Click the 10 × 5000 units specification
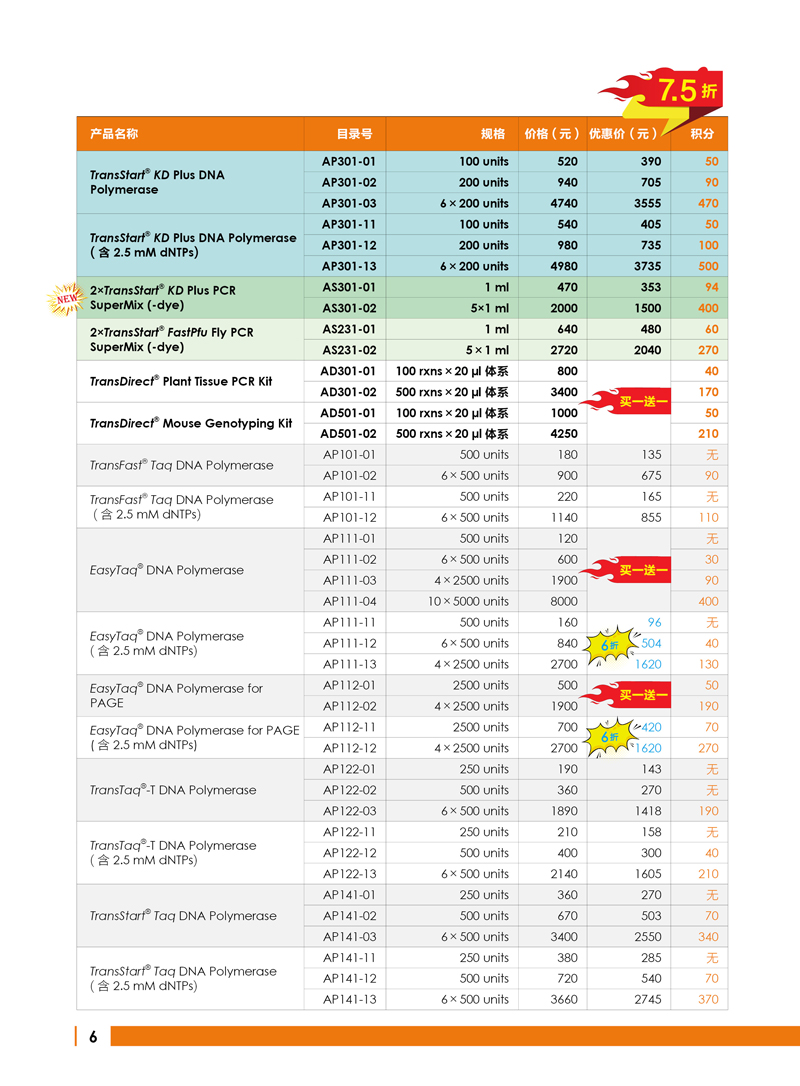Screen dimensions: 800x1086 (x=468, y=602)
